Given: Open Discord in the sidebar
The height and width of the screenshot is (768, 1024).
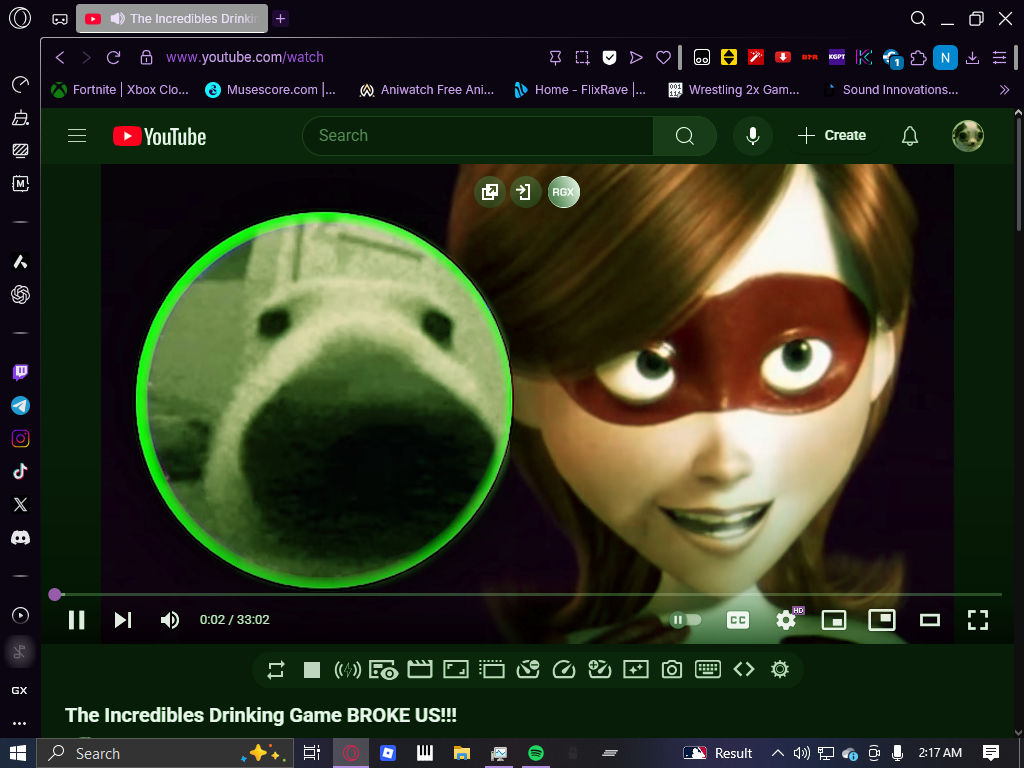Looking at the screenshot, I should [x=20, y=537].
